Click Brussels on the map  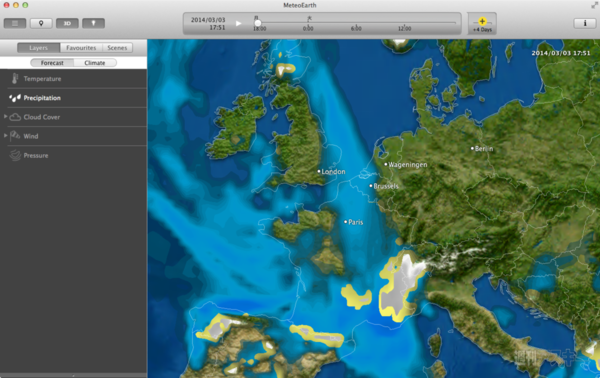click(x=384, y=186)
